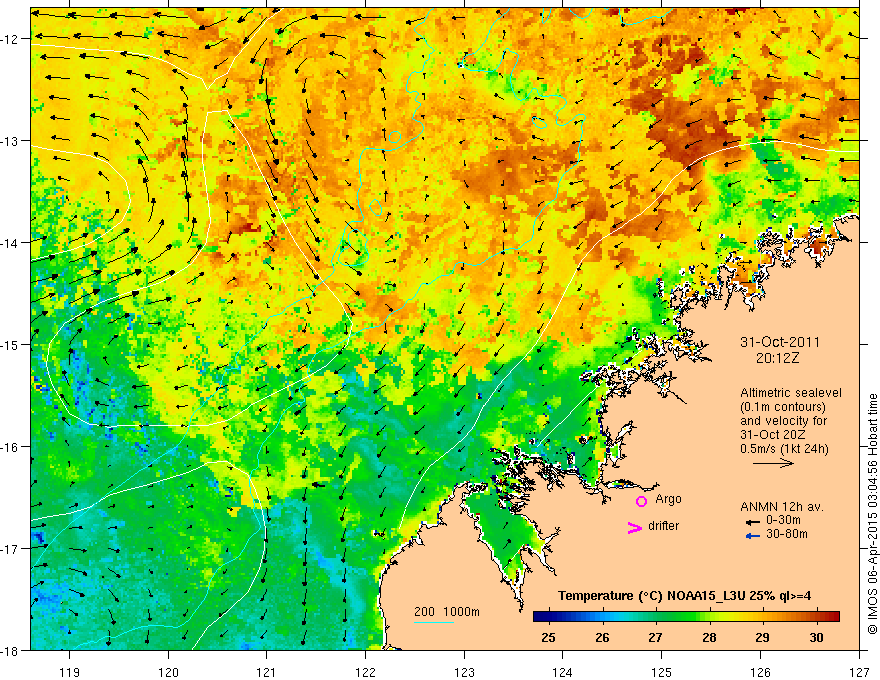Click the longitude axis label 127
Image resolution: width=880 pixels, height=680 pixels.
tap(859, 673)
